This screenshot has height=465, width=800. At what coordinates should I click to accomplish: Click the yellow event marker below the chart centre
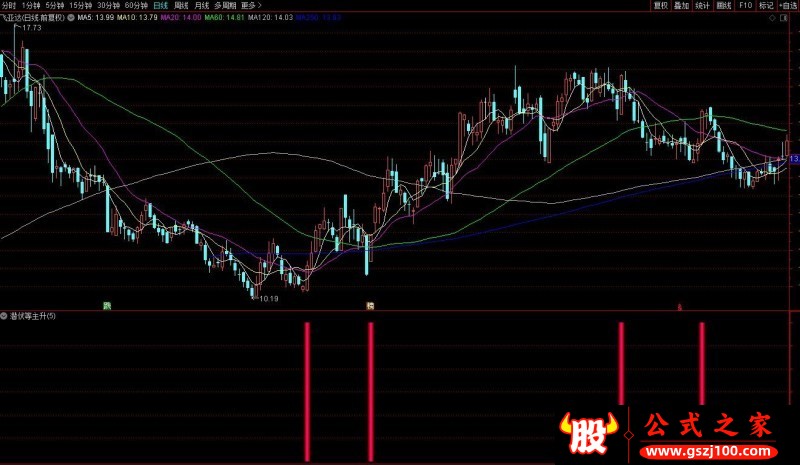[x=370, y=306]
